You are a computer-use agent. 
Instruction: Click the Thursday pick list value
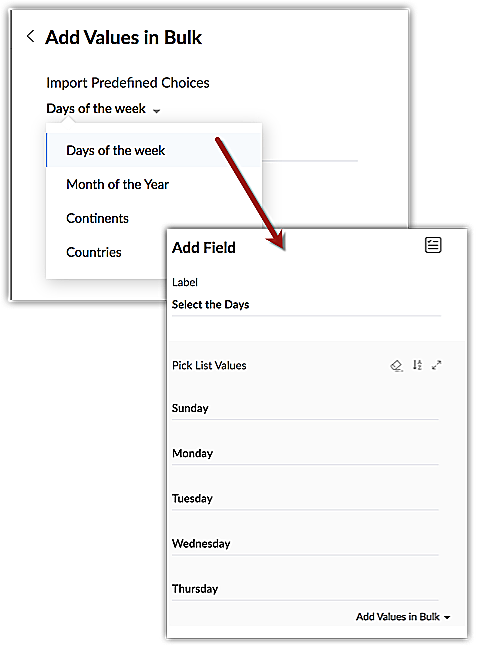[305, 589]
